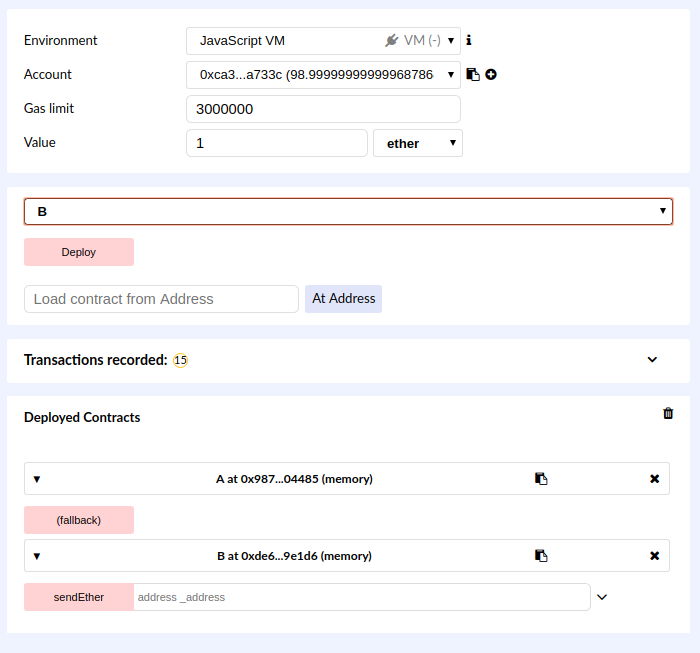Click the Gas limit input field

coord(323,109)
